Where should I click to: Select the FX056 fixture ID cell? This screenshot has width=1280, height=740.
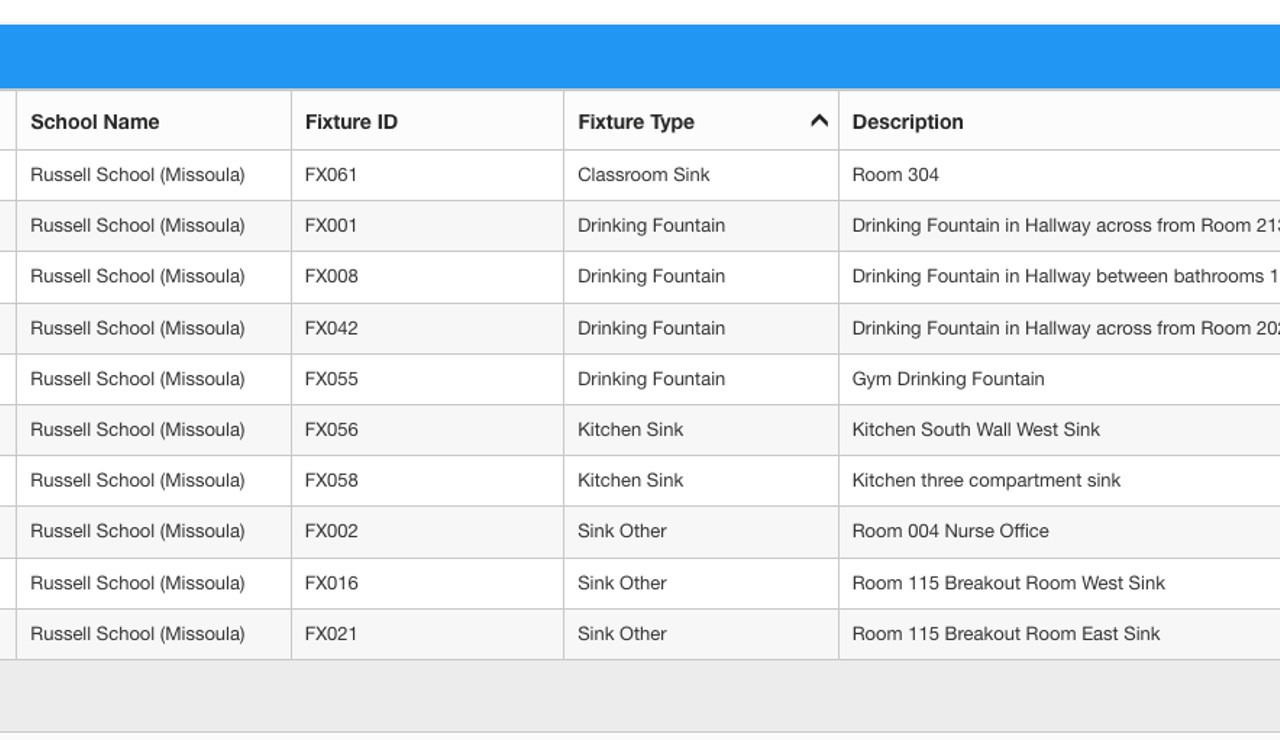(331, 430)
